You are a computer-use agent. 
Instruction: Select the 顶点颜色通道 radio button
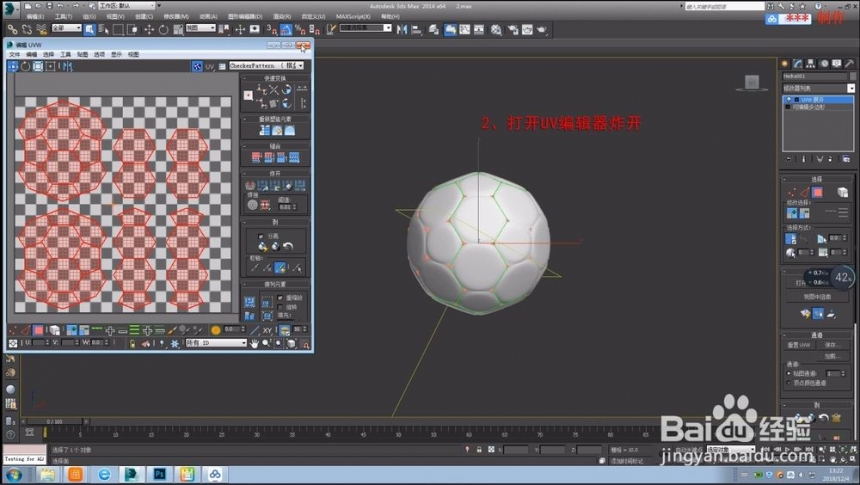(789, 383)
